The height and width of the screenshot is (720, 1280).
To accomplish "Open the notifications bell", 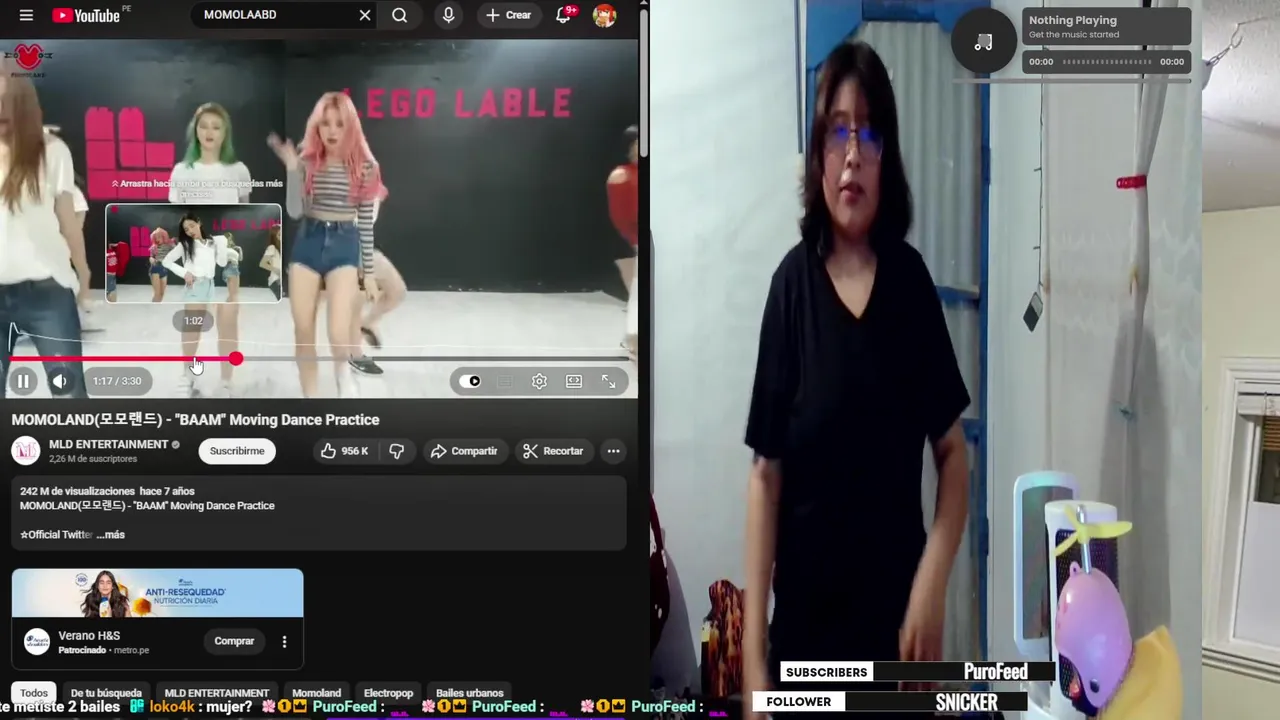I will [x=564, y=15].
